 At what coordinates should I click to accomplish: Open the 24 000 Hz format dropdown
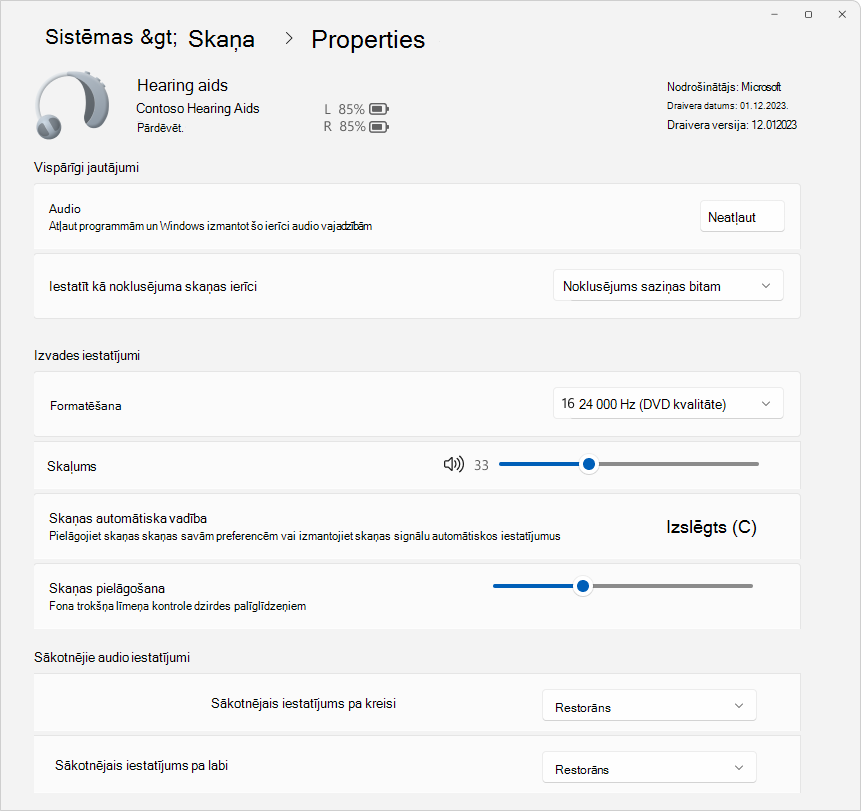(668, 404)
